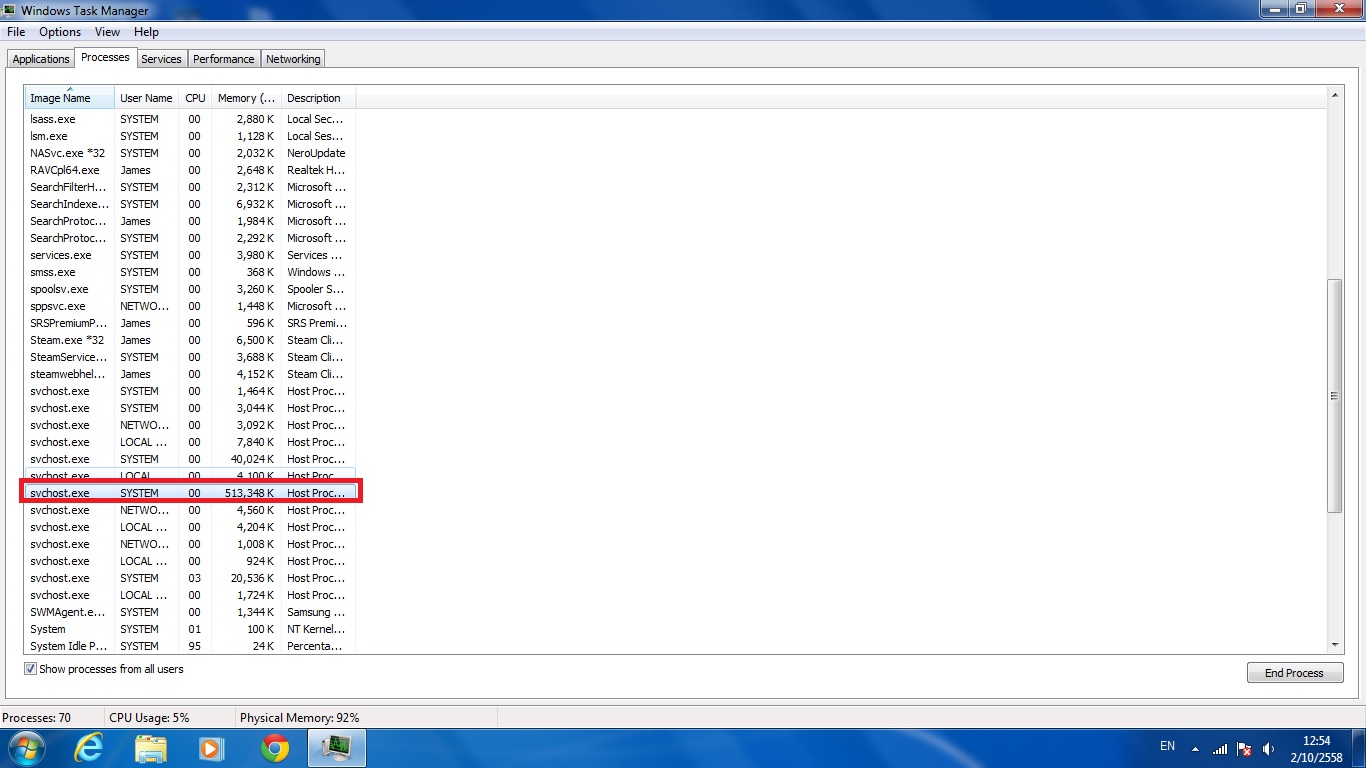The image size is (1366, 768).
Task: Open the EN language bar indicator
Action: [x=1167, y=746]
